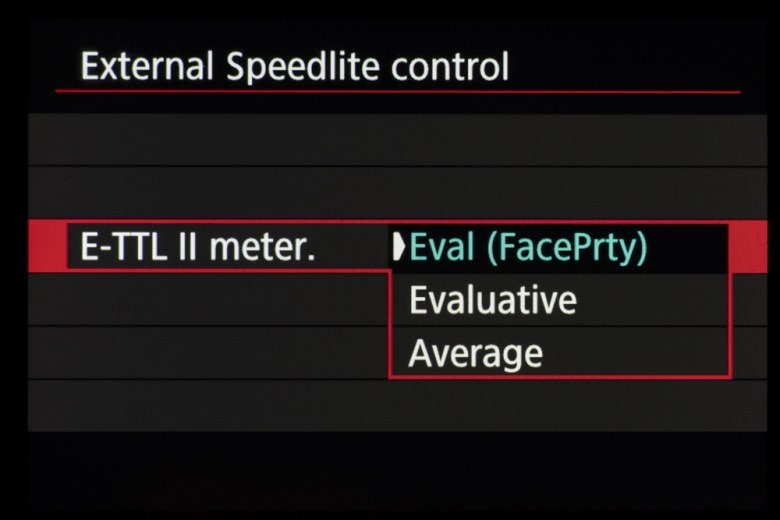Click the selection arrow beside Eval (FacePrty)
The height and width of the screenshot is (520, 780).
[399, 247]
